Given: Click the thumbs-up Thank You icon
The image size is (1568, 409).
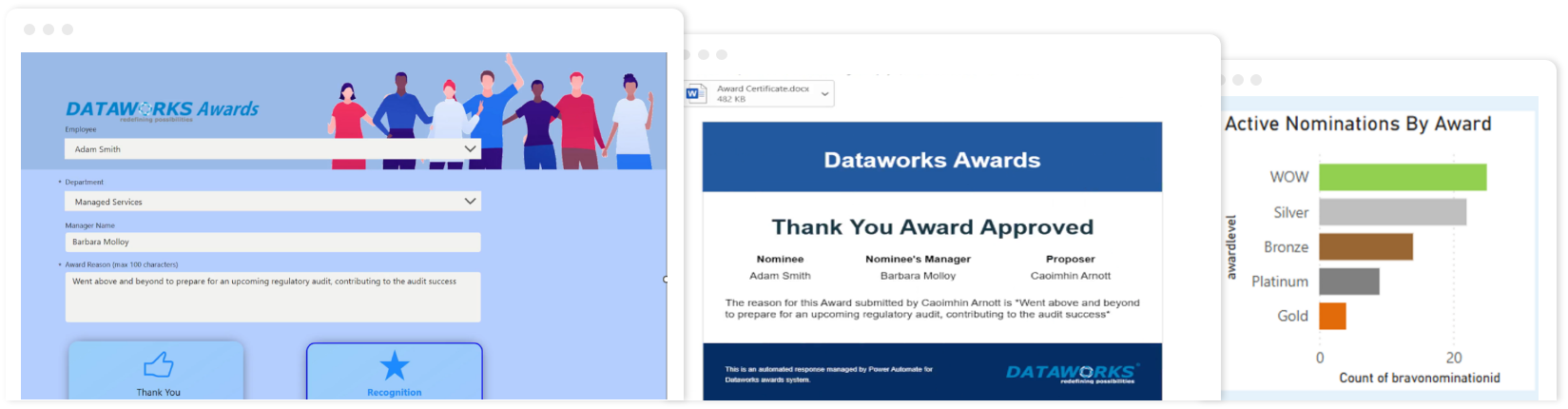Looking at the screenshot, I should pos(158,365).
